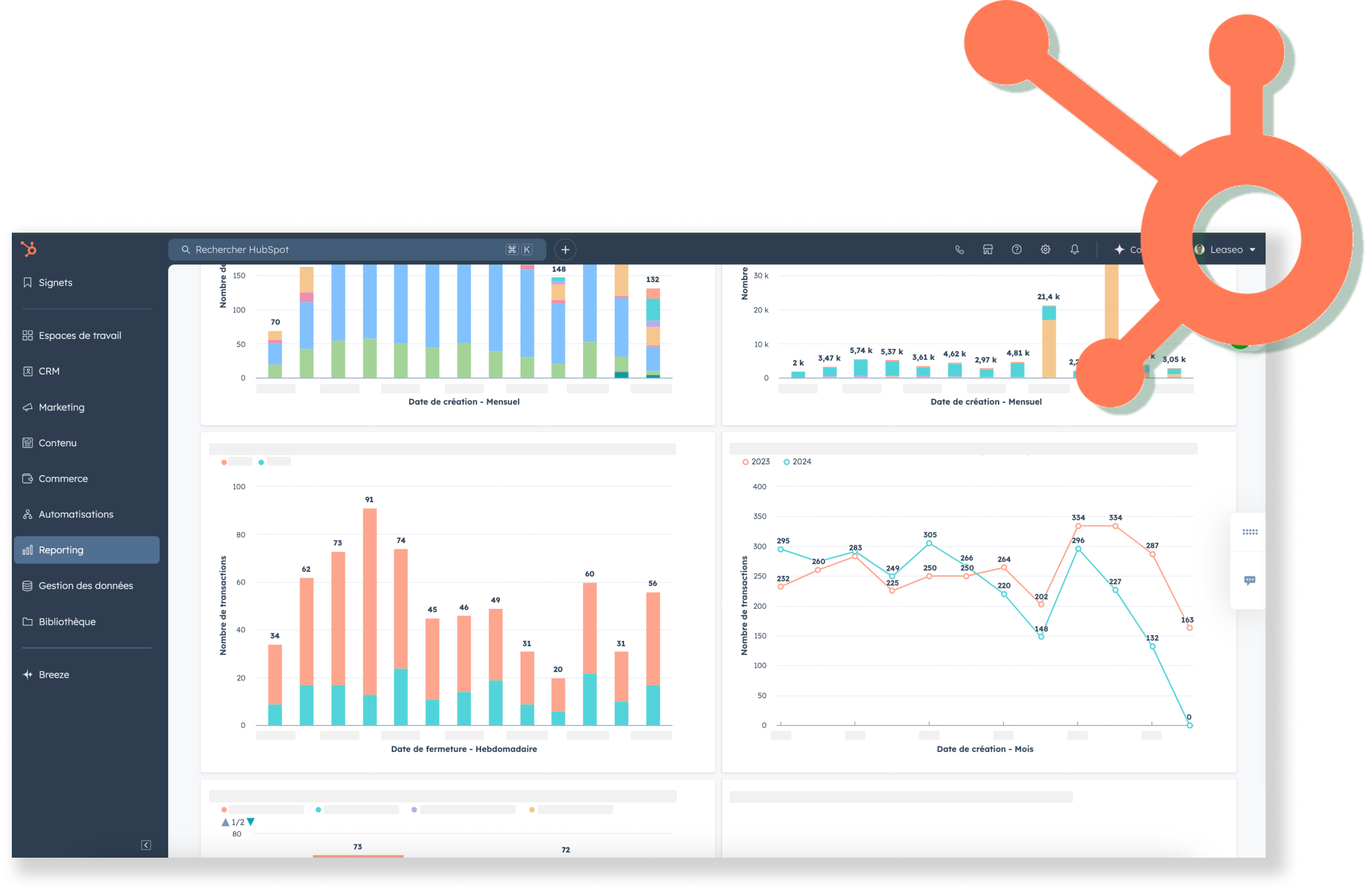Toggle yellow legend item in bottom chart
Image resolution: width=1372 pixels, height=891 pixels.
click(x=570, y=810)
